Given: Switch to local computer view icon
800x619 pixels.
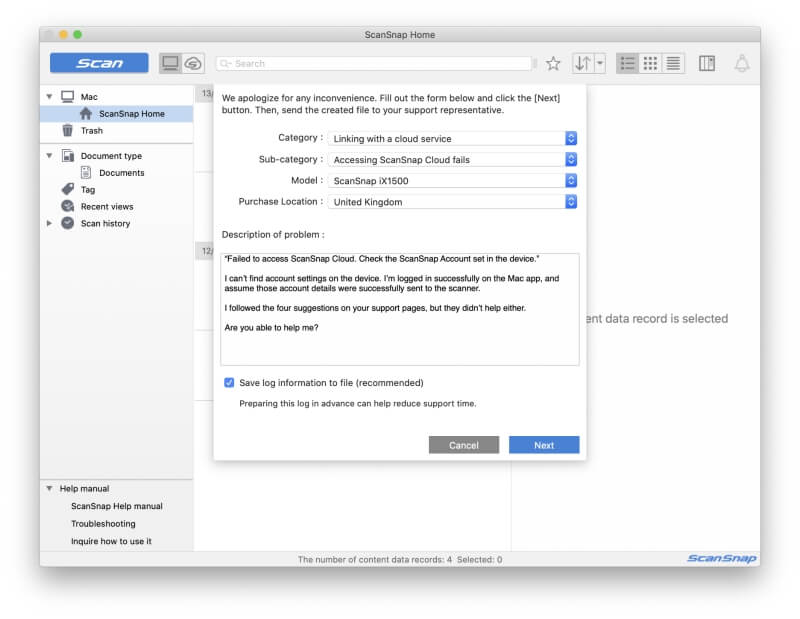Looking at the screenshot, I should click(x=170, y=63).
